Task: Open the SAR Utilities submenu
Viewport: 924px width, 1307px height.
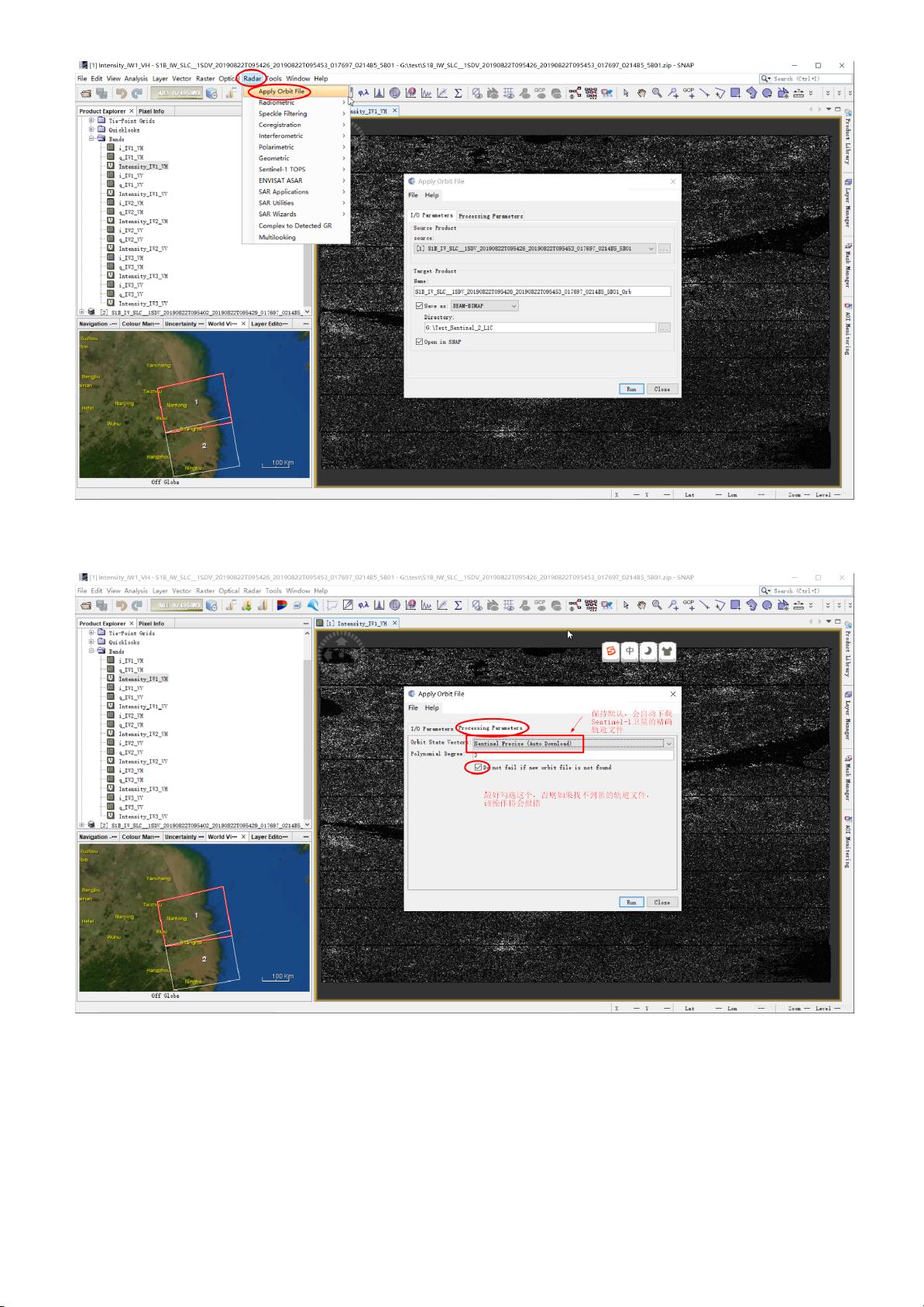Action: 297,203
